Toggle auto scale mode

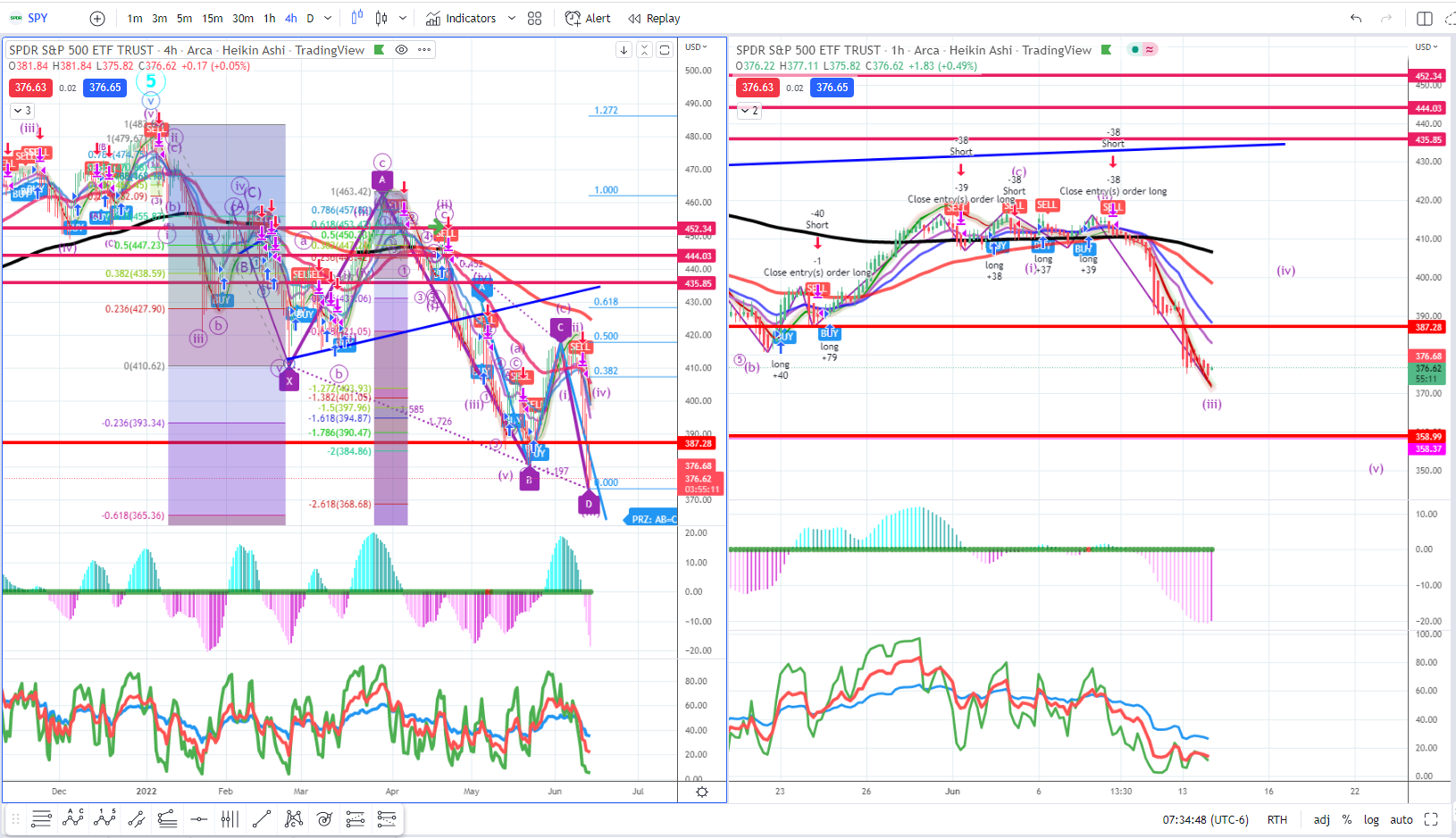(1402, 819)
